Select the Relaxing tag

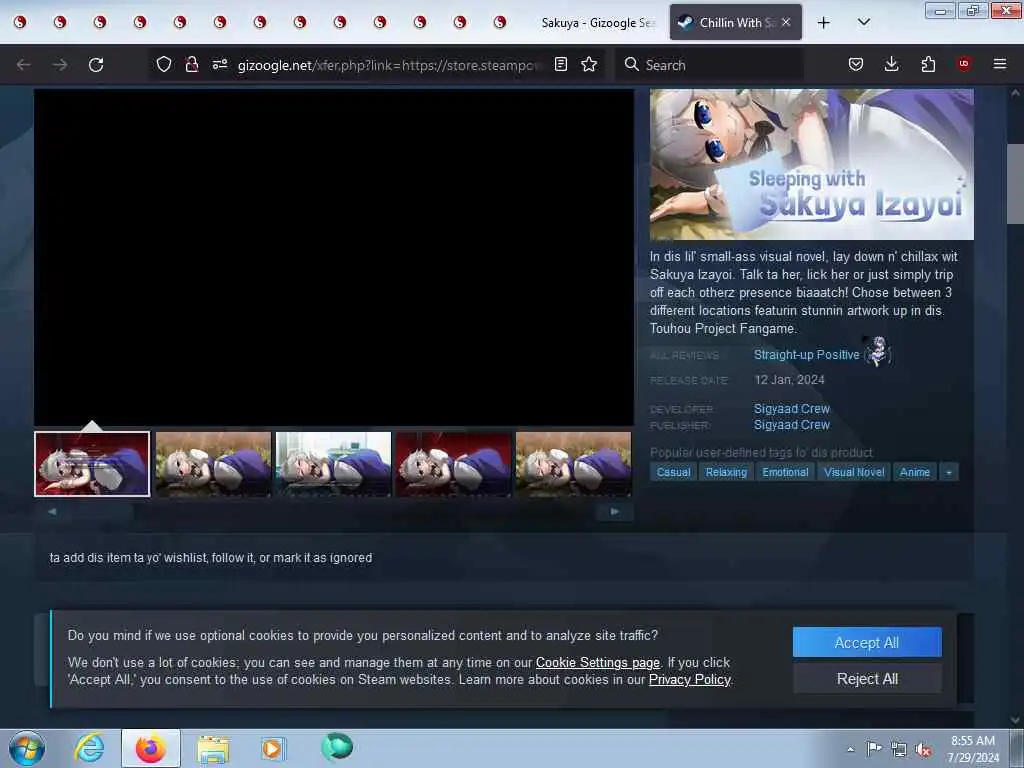click(726, 472)
